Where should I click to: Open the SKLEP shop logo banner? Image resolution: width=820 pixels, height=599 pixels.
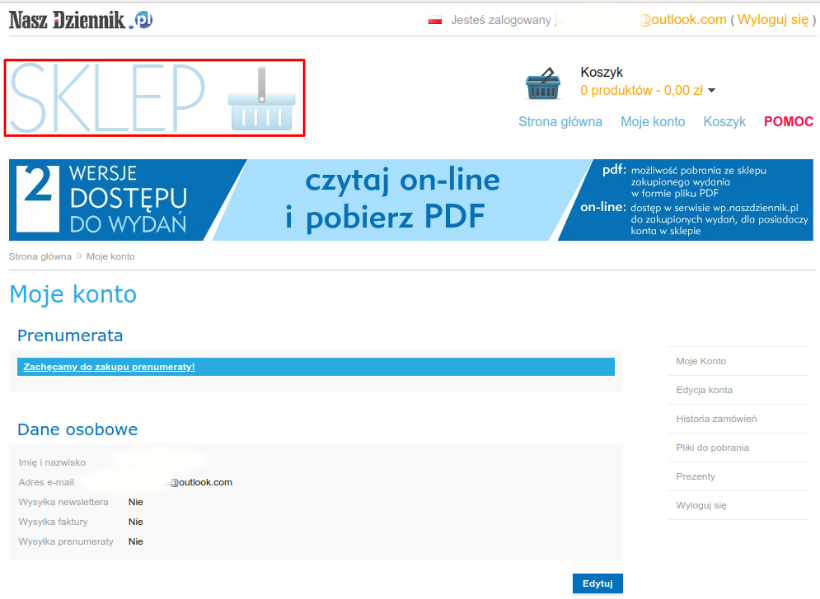[154, 98]
